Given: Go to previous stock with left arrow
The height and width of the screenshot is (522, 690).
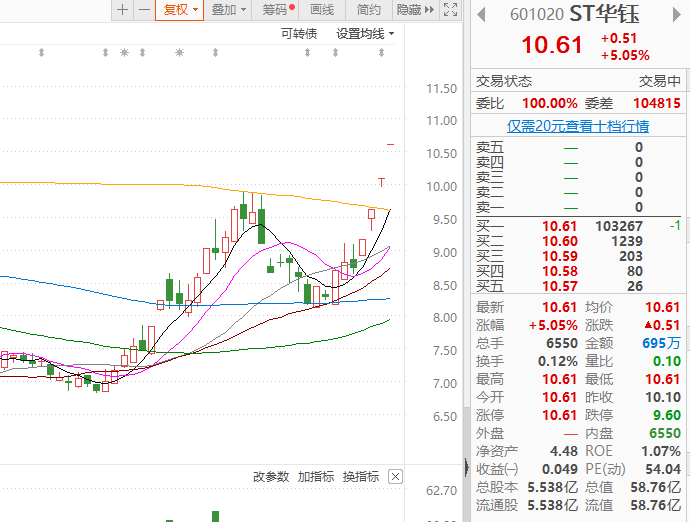Looking at the screenshot, I should [481, 14].
